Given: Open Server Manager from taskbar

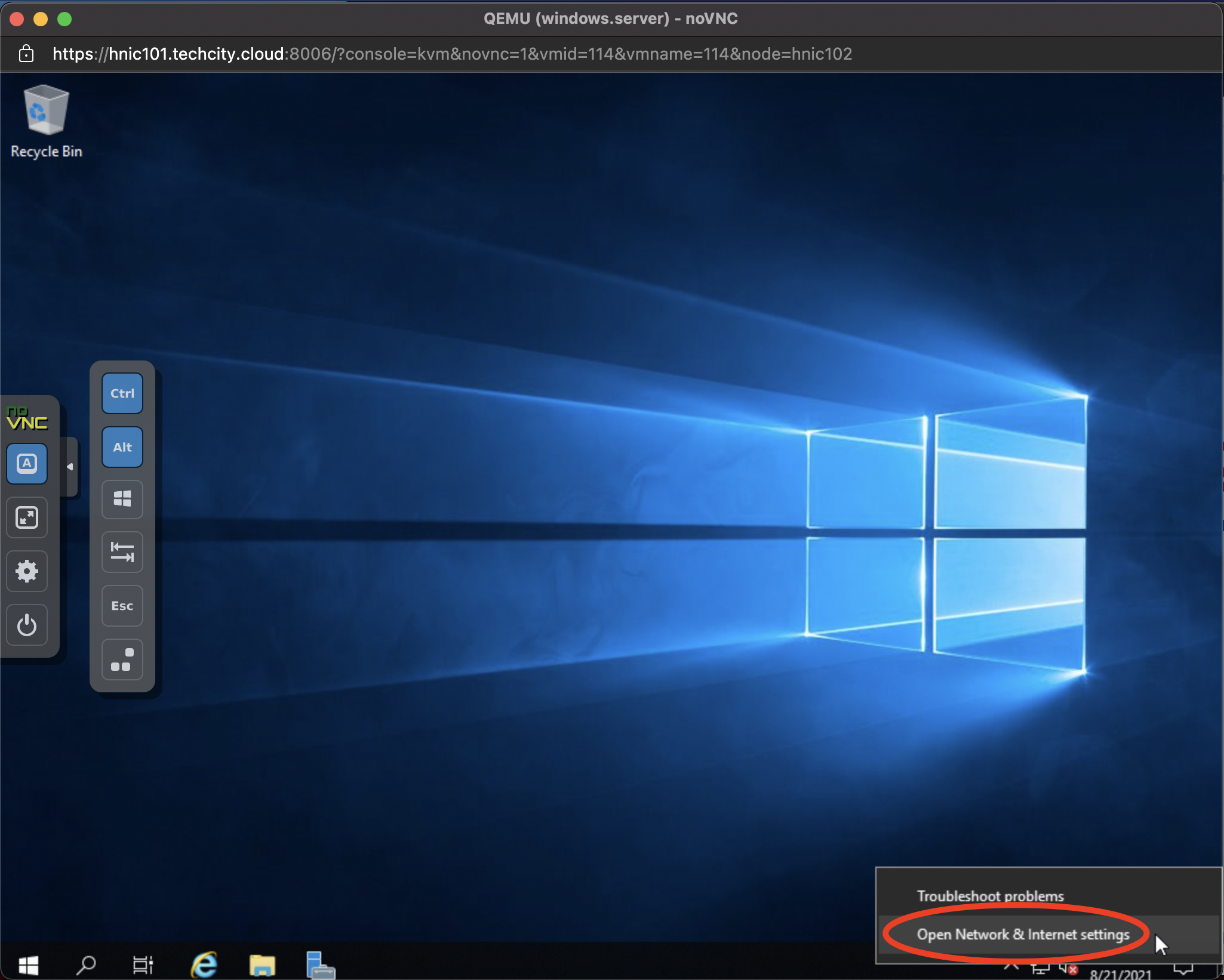Looking at the screenshot, I should point(320,964).
